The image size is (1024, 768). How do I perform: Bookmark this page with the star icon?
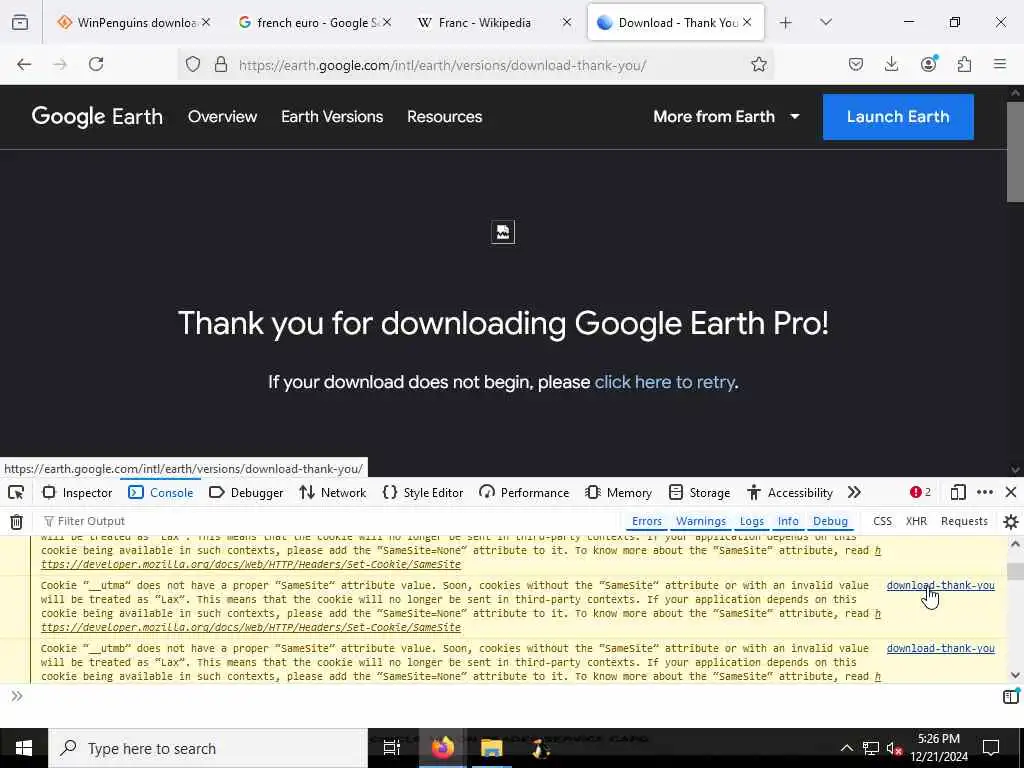[758, 64]
